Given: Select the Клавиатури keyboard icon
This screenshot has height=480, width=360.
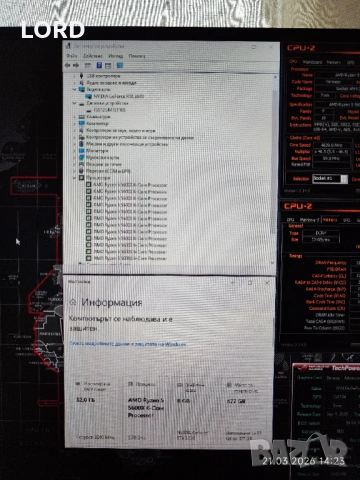Looking at the screenshot, I should [81, 117].
